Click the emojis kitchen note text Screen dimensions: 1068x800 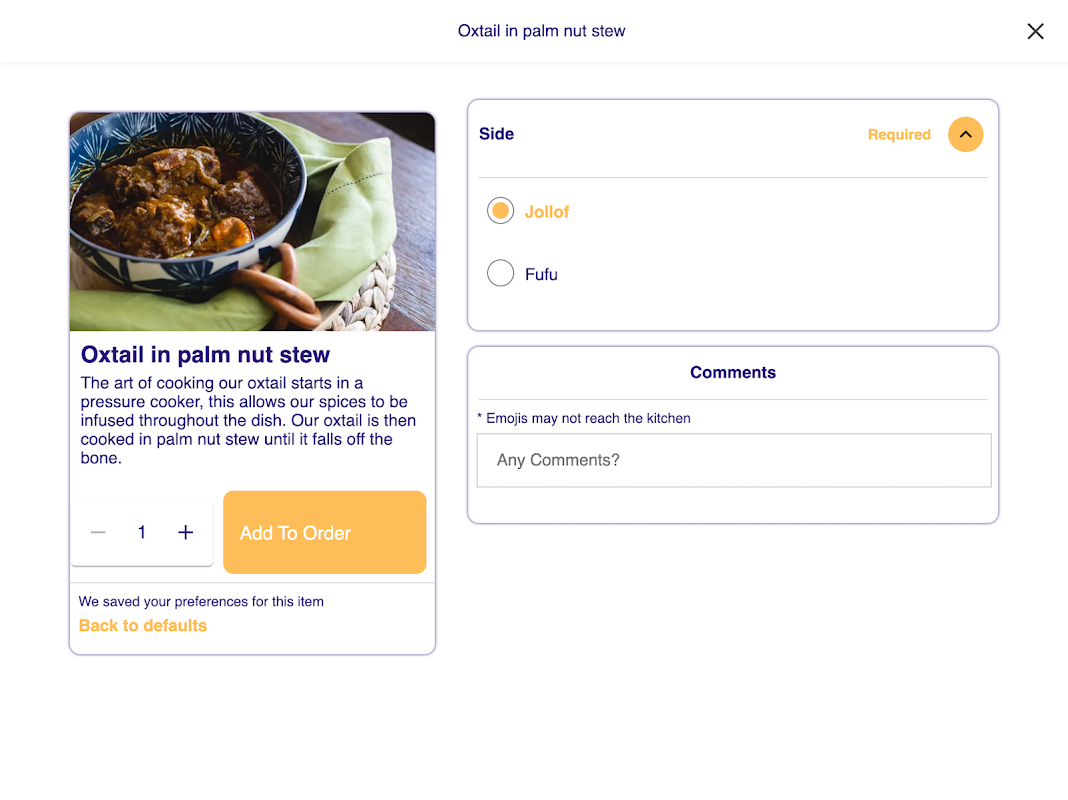584,418
